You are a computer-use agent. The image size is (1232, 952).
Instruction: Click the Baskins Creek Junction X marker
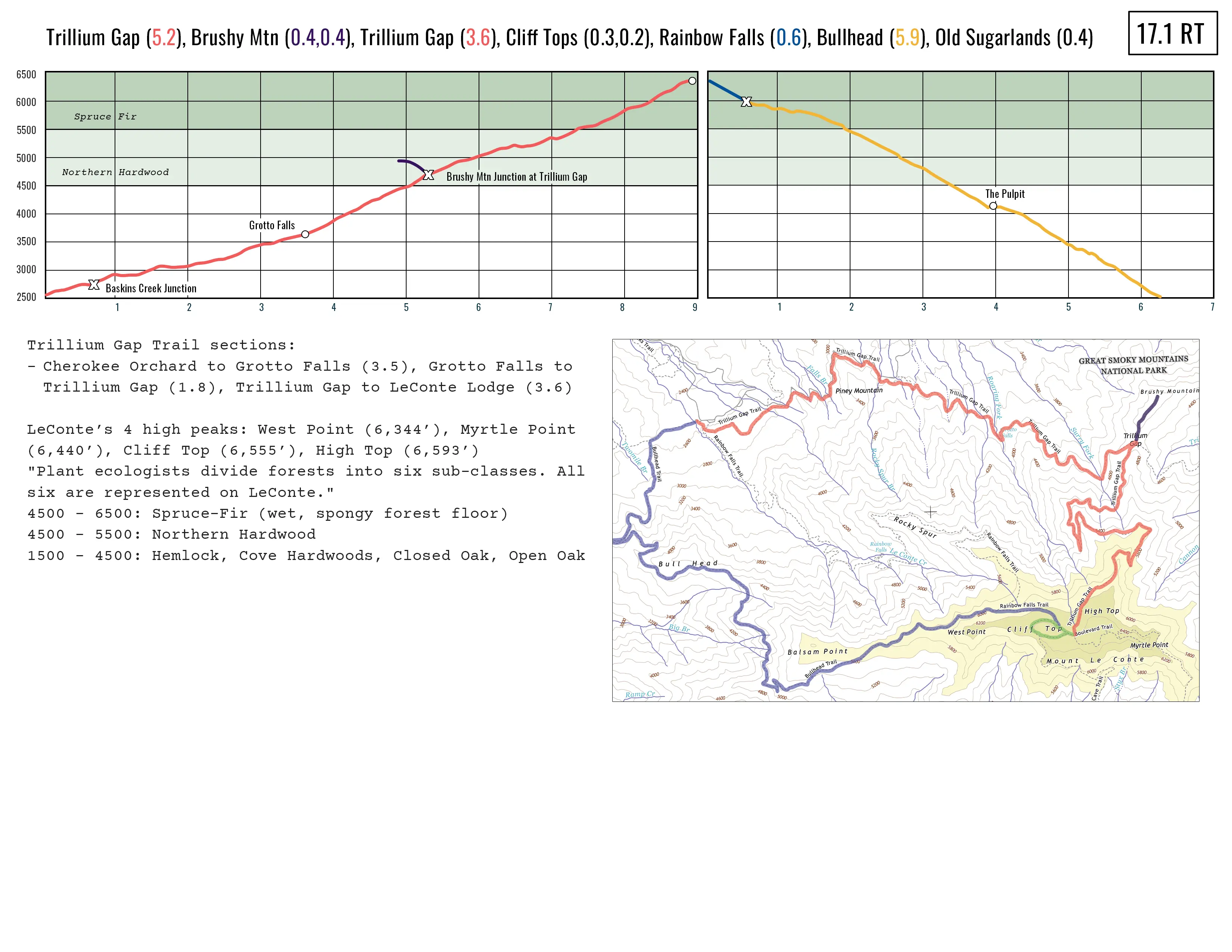click(x=94, y=285)
